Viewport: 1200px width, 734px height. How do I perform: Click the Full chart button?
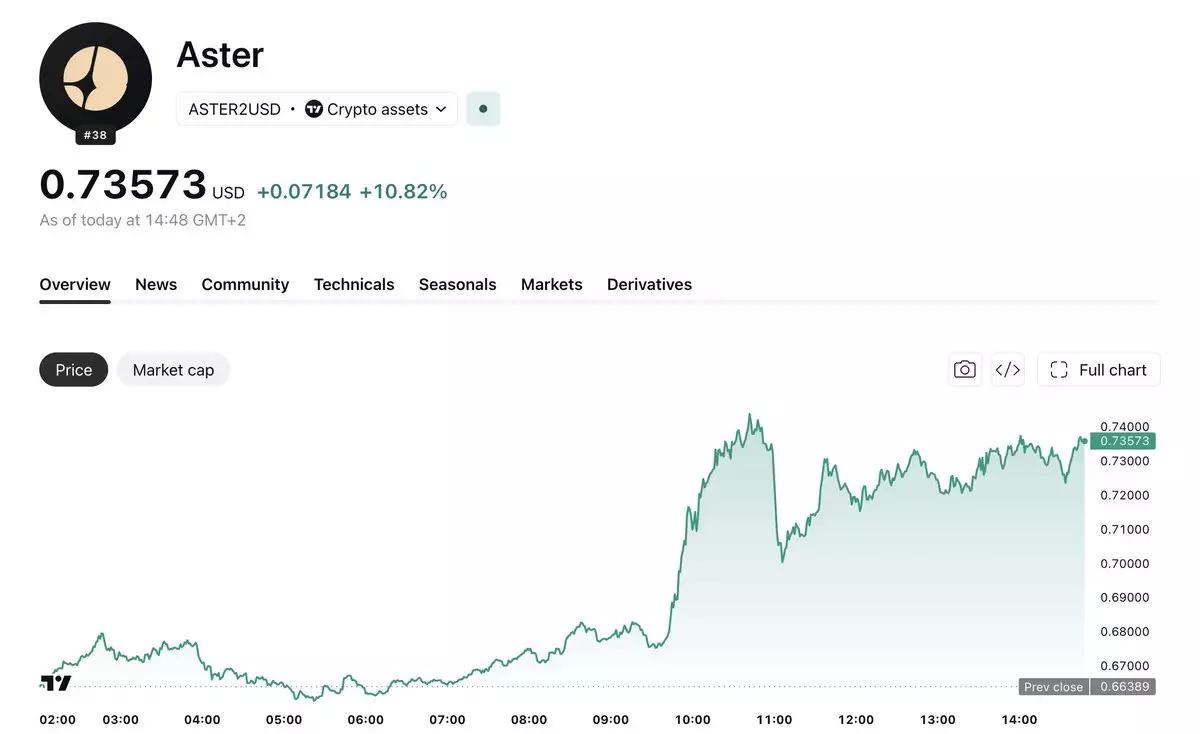coord(1099,370)
